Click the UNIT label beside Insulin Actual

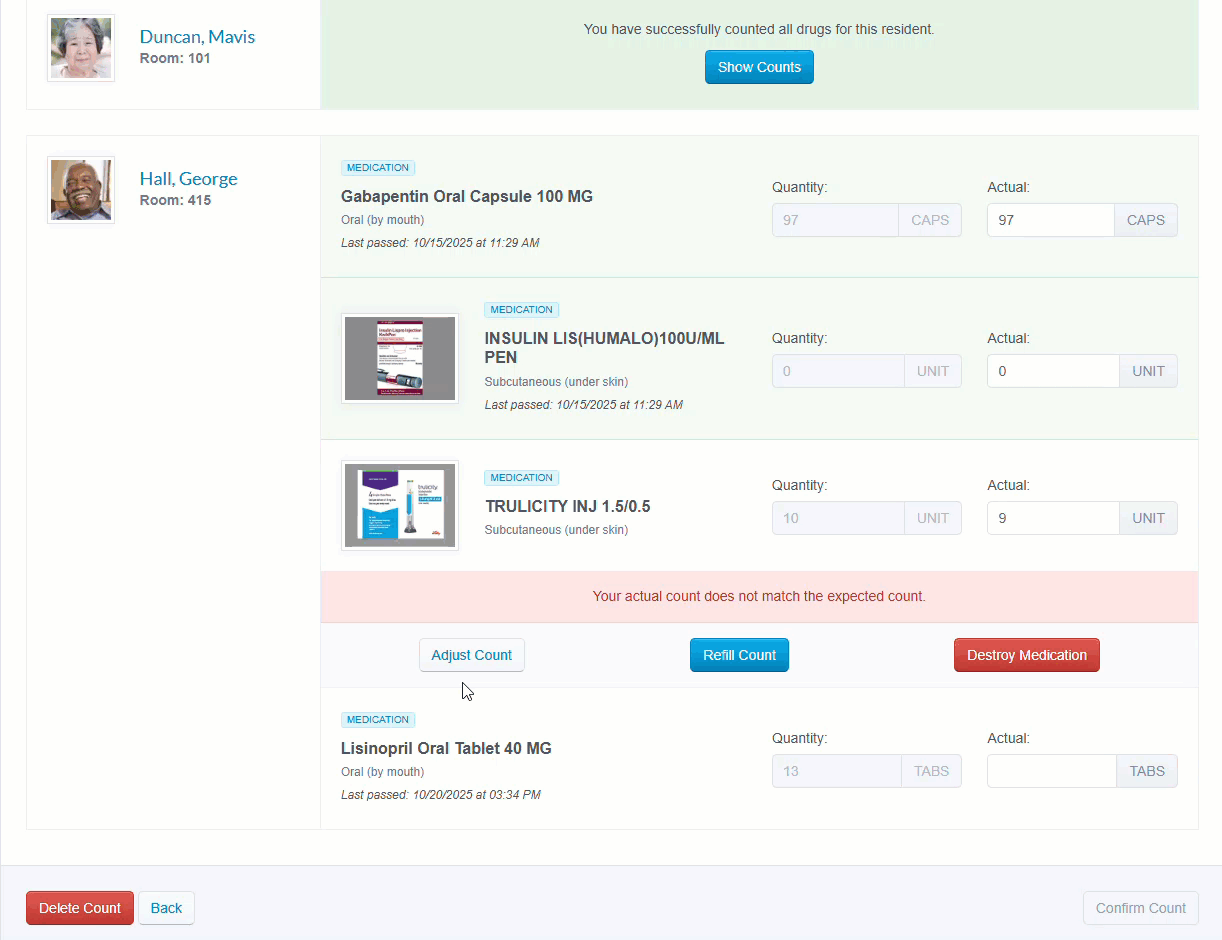1149,371
